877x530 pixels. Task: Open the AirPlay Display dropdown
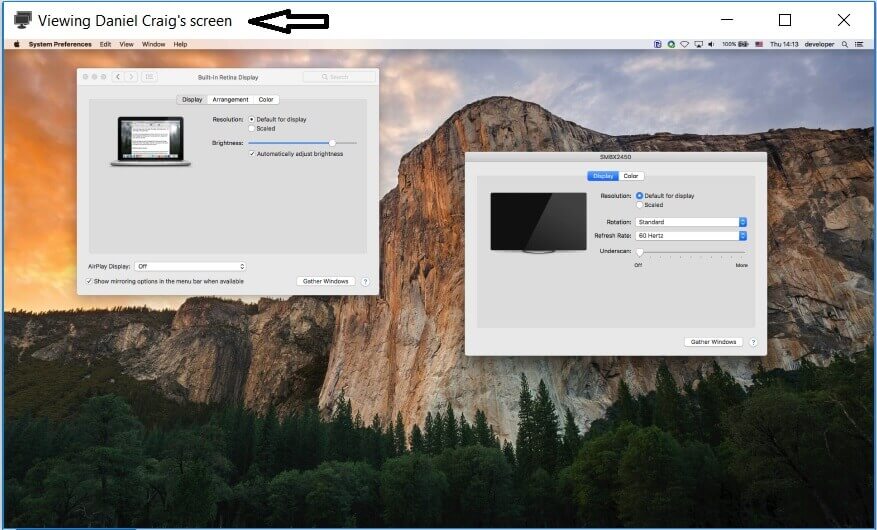190,267
